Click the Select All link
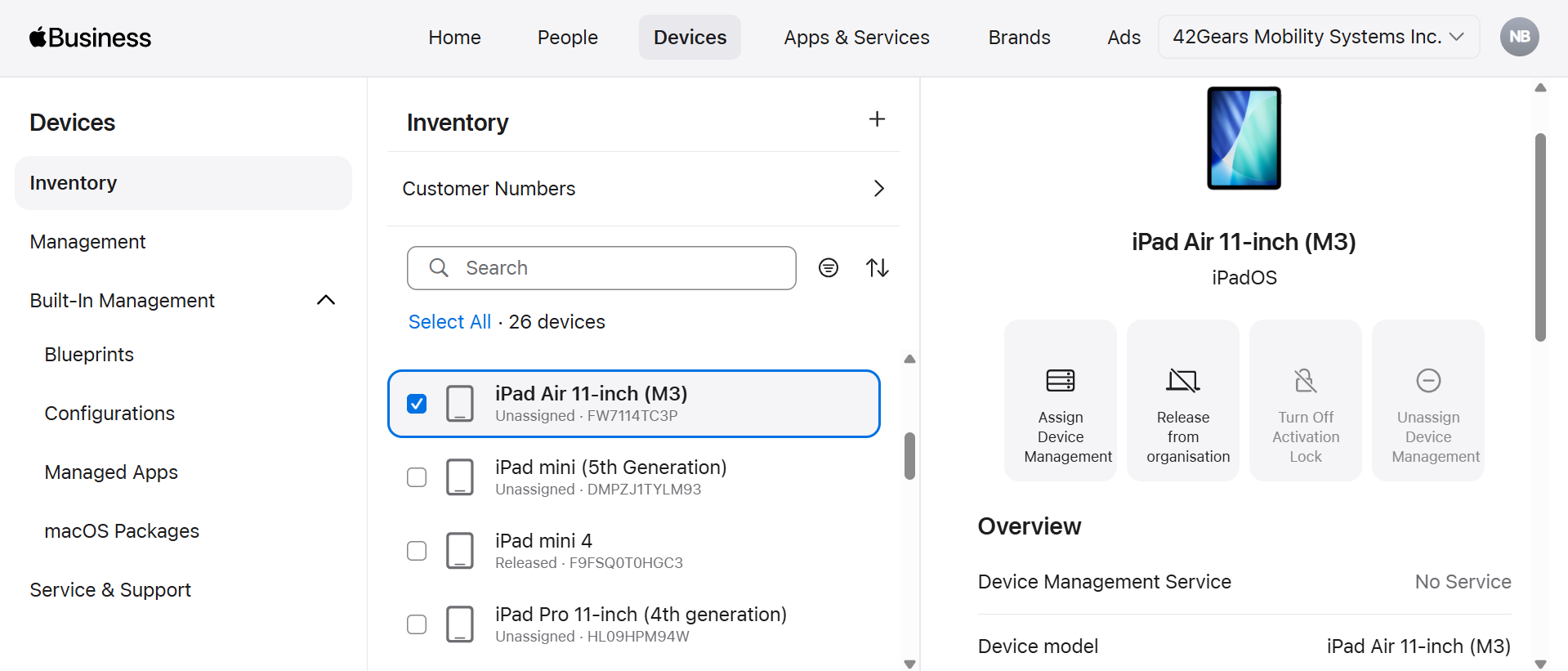1568x671 pixels. click(449, 322)
